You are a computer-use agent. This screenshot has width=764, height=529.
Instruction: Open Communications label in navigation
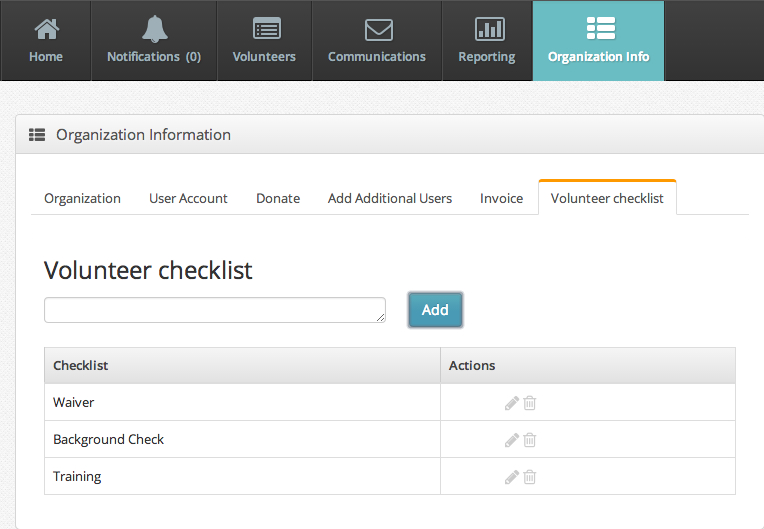(377, 57)
